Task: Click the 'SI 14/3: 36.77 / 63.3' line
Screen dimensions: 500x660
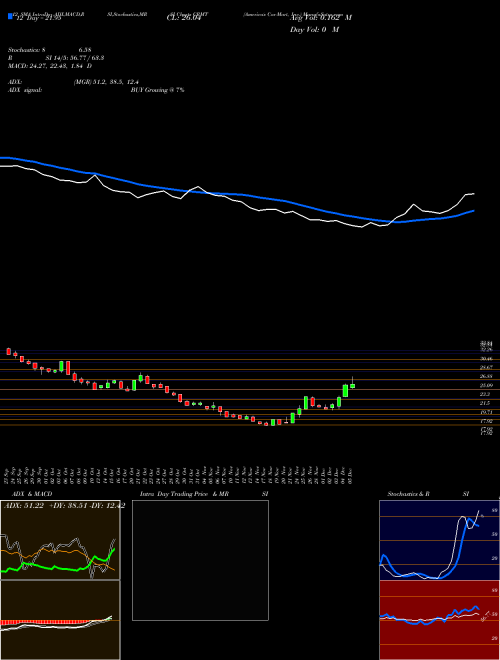Action: coord(75,58)
